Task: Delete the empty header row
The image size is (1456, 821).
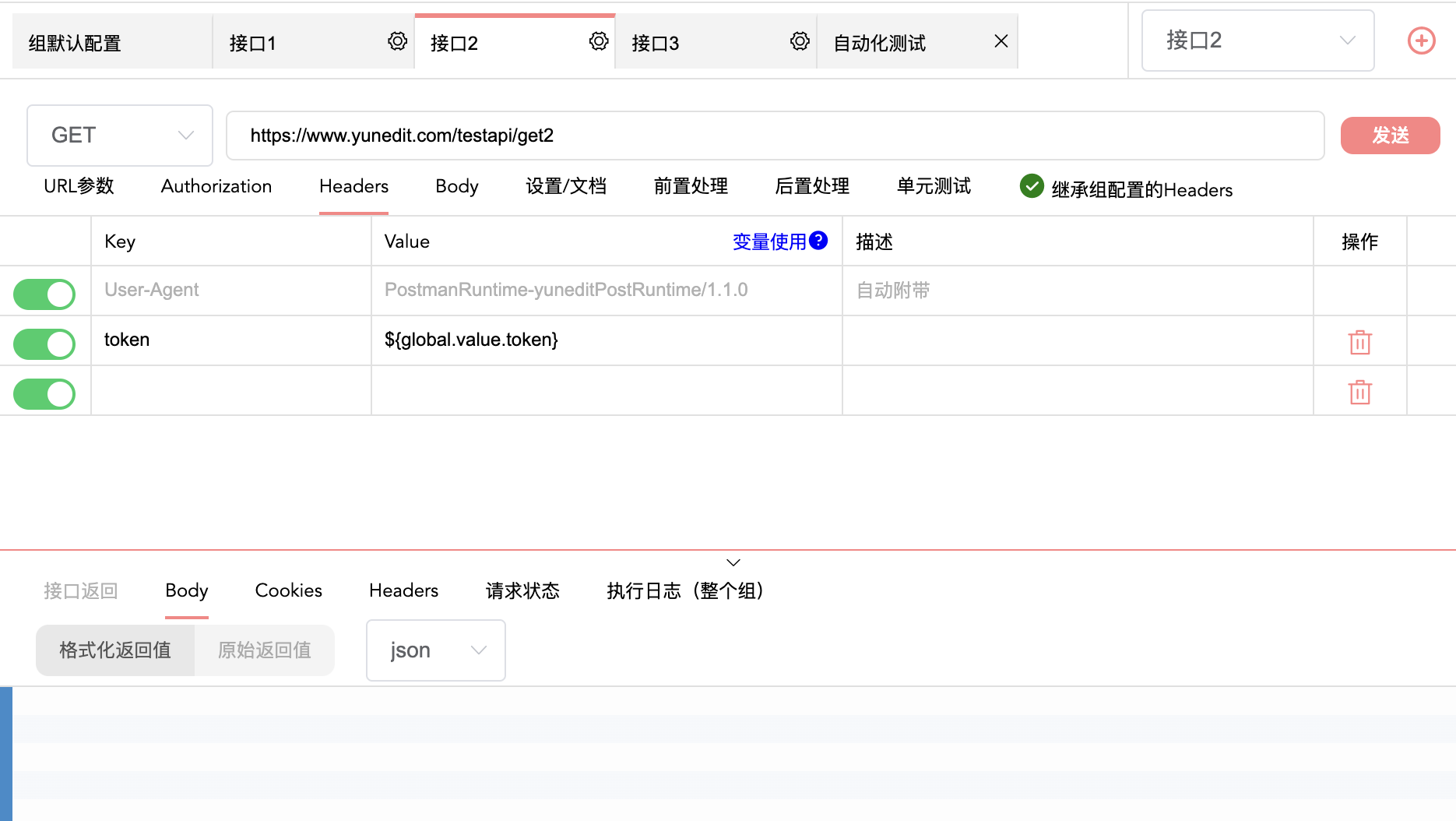Action: [1359, 391]
